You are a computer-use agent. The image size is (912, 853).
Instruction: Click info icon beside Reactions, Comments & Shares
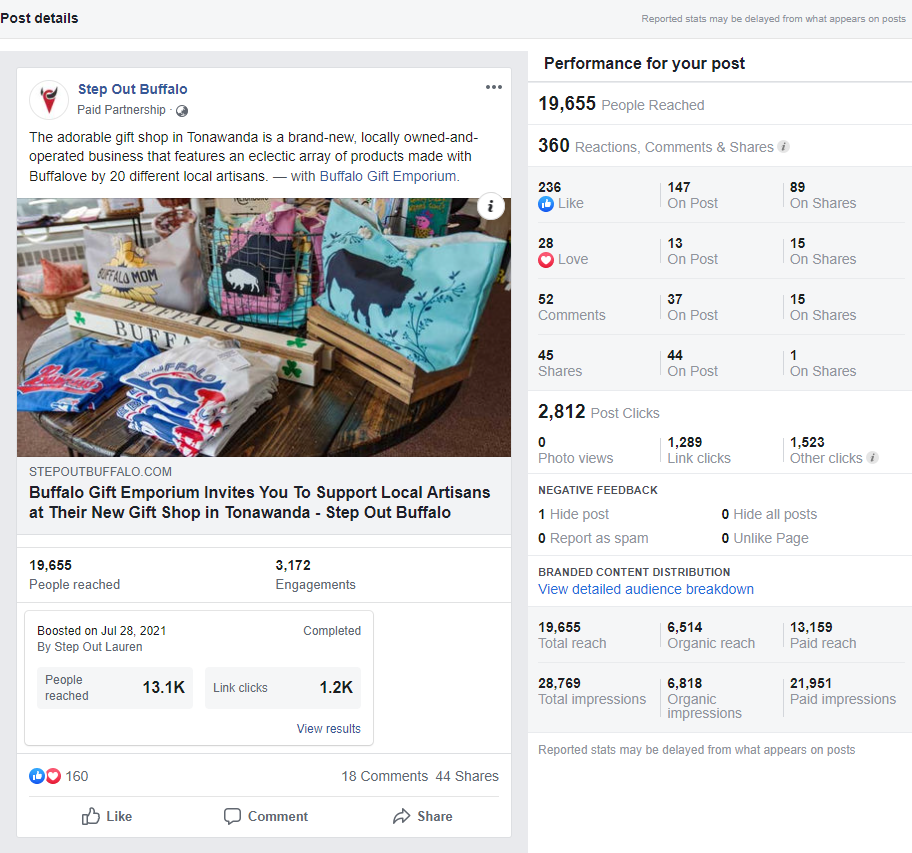pos(783,147)
